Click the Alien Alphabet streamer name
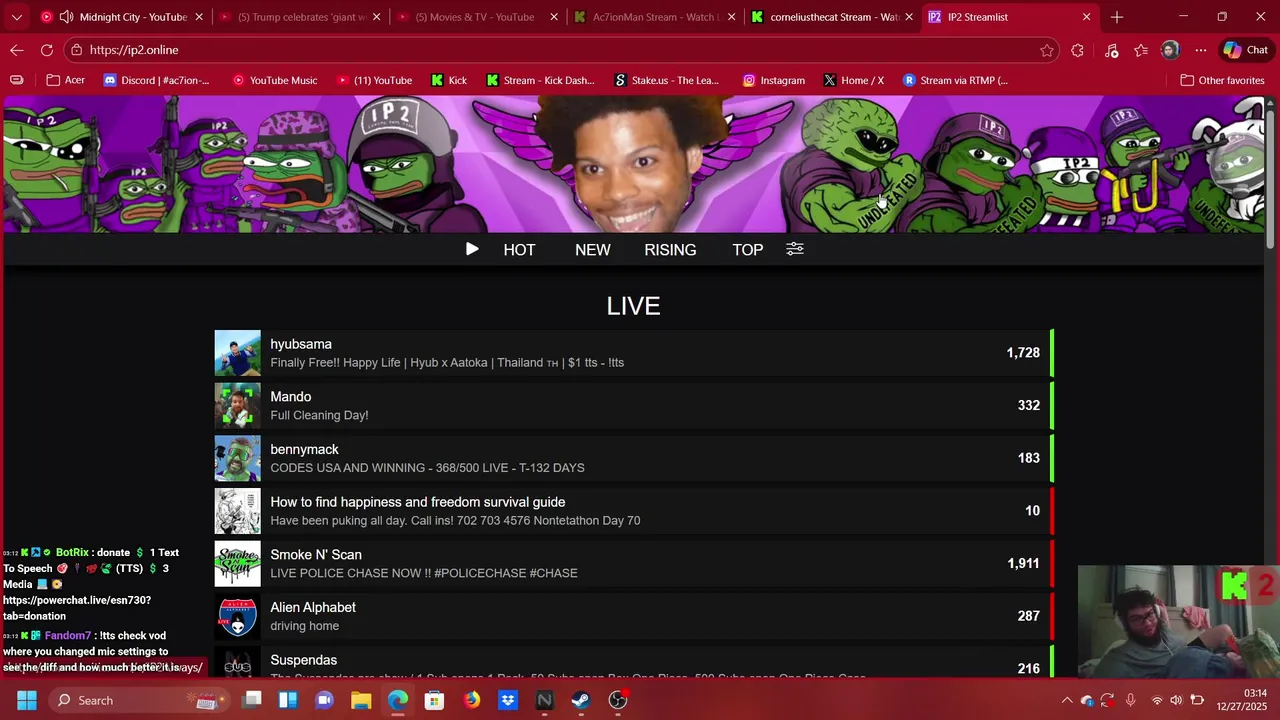 pyautogui.click(x=313, y=607)
